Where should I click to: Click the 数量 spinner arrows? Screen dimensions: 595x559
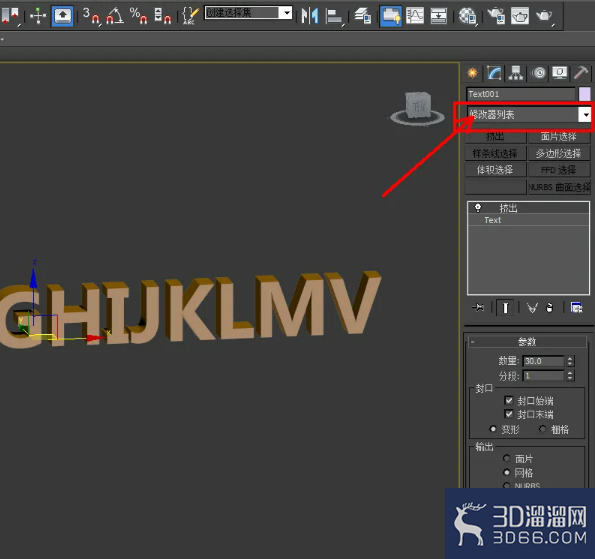570,361
